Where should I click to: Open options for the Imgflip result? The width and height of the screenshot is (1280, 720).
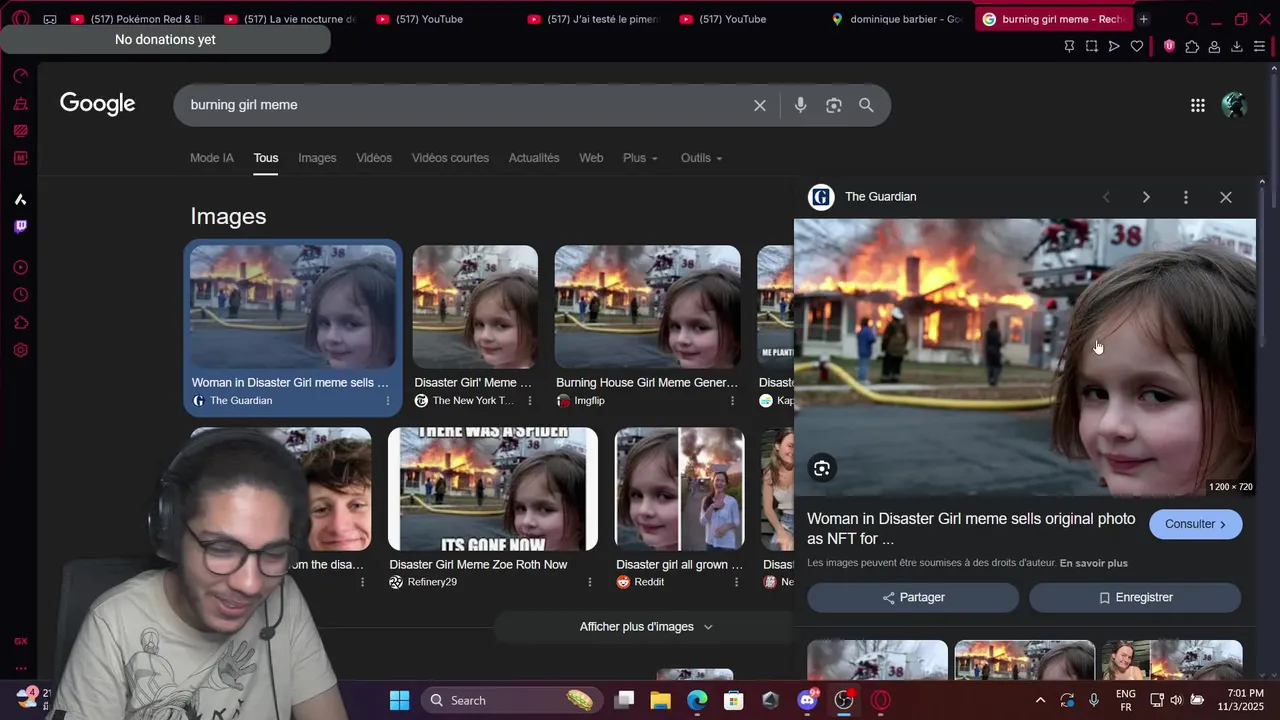(x=732, y=401)
